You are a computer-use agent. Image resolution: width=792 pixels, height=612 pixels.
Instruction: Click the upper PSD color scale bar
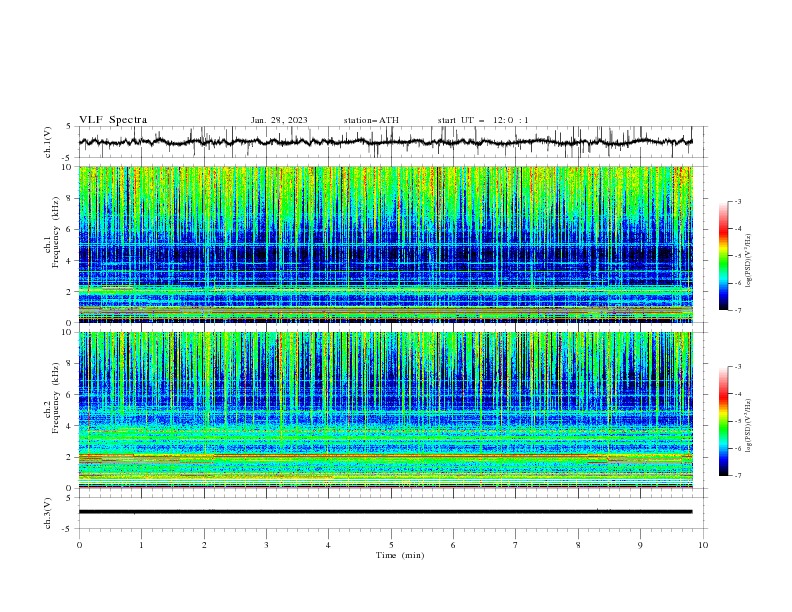[x=723, y=256]
